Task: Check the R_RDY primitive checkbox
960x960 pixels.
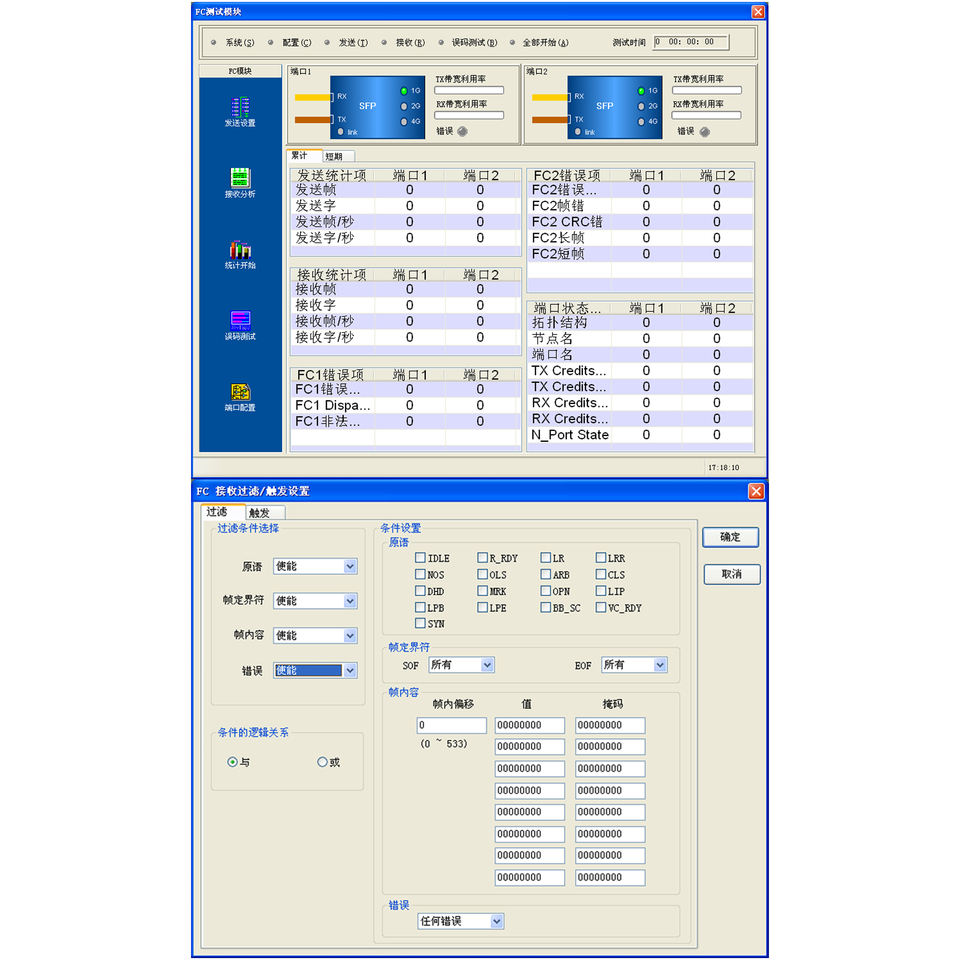Action: [482, 558]
